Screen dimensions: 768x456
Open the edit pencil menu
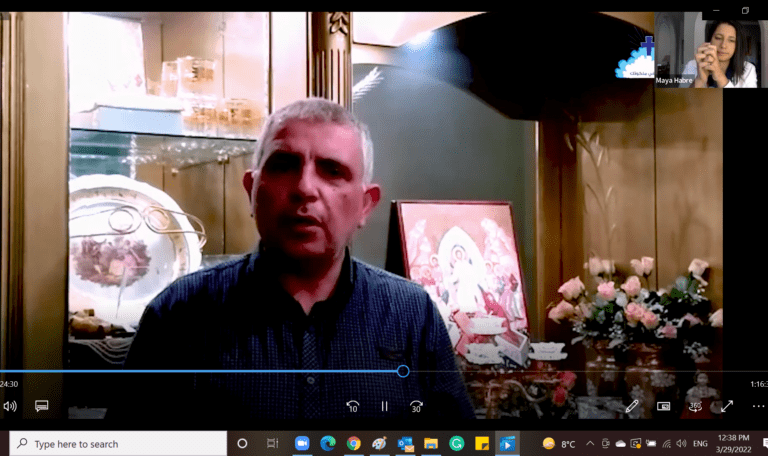coord(632,406)
